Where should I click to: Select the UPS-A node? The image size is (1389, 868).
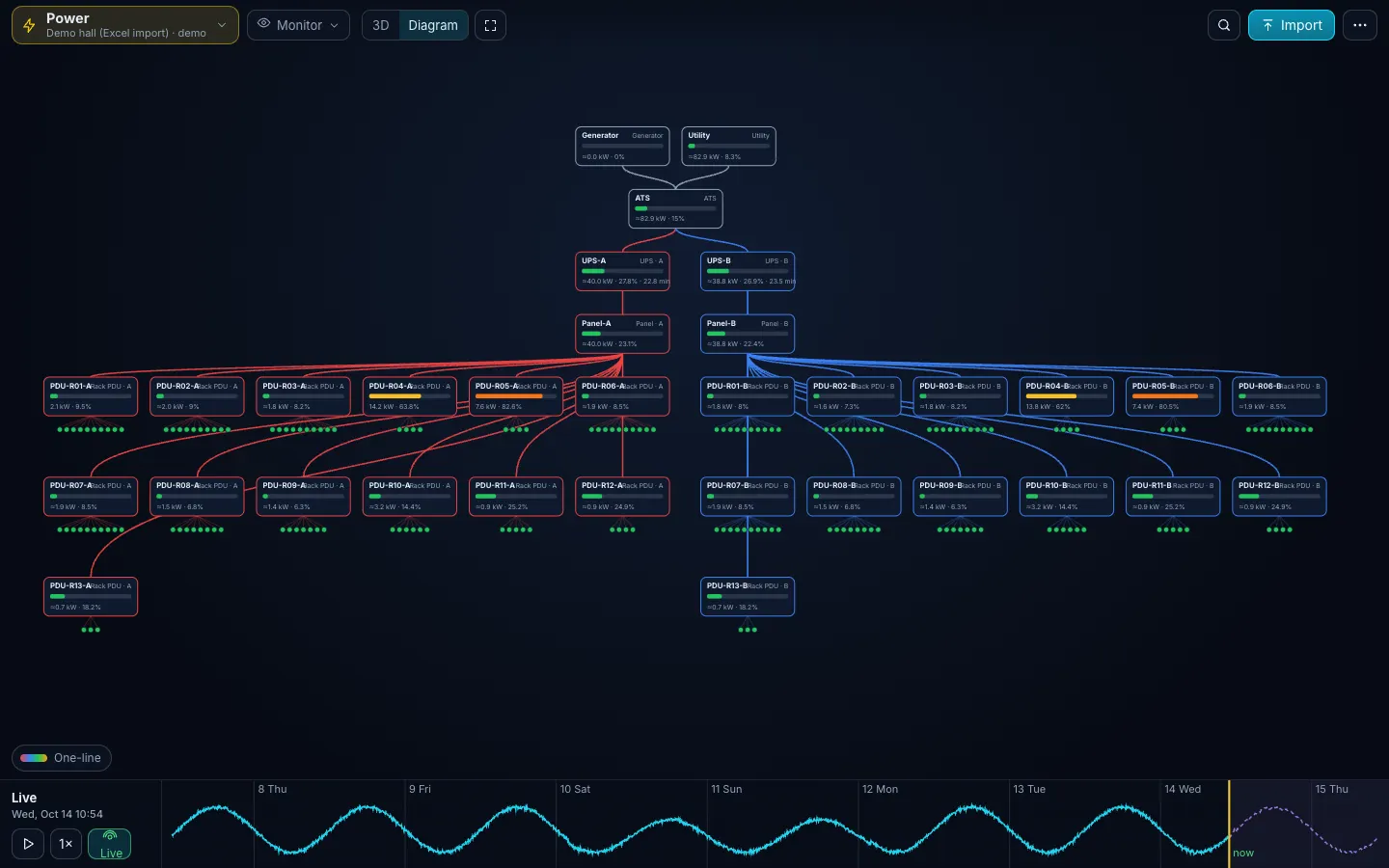pyautogui.click(x=622, y=271)
